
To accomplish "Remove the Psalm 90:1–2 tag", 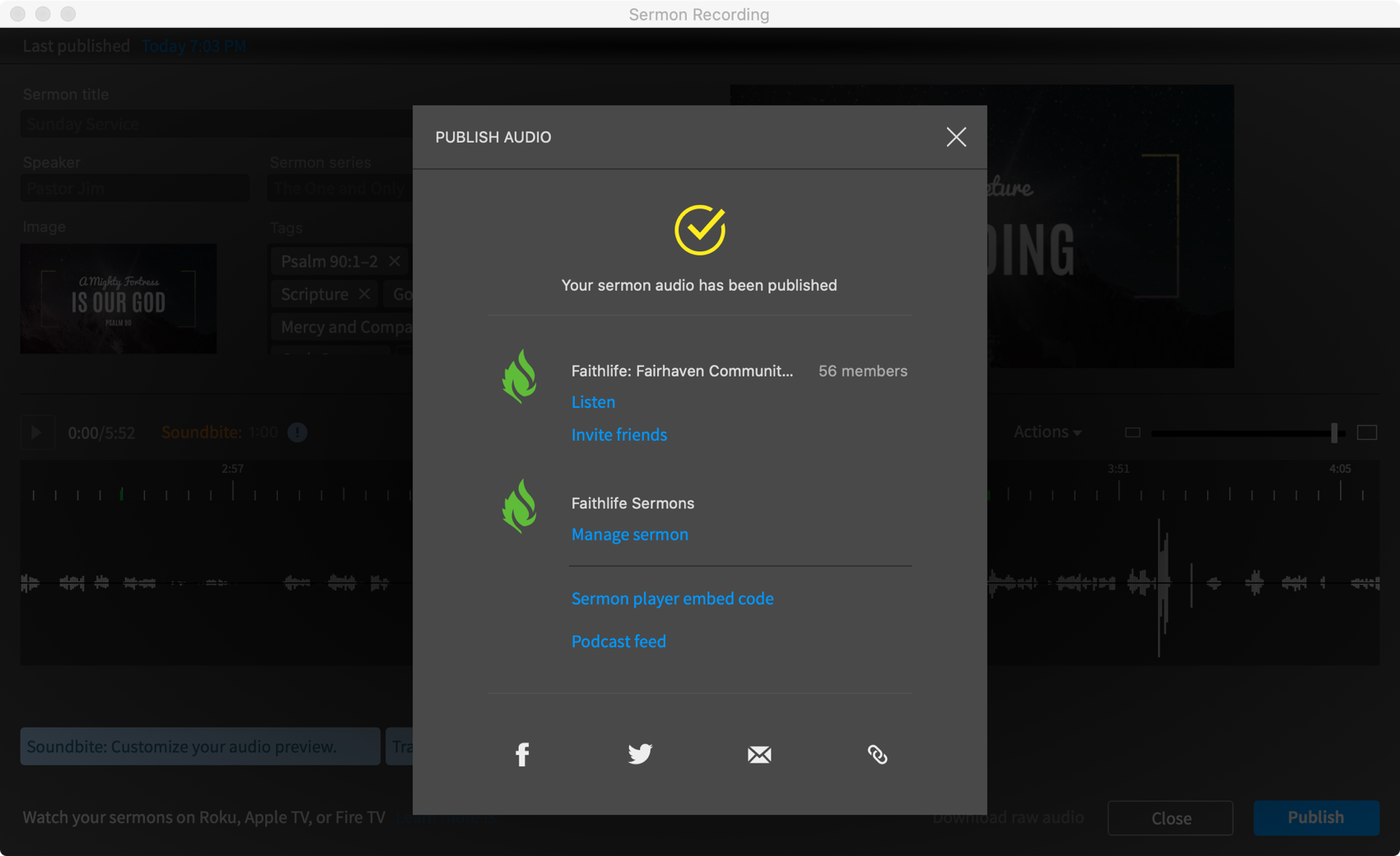I will 395,261.
